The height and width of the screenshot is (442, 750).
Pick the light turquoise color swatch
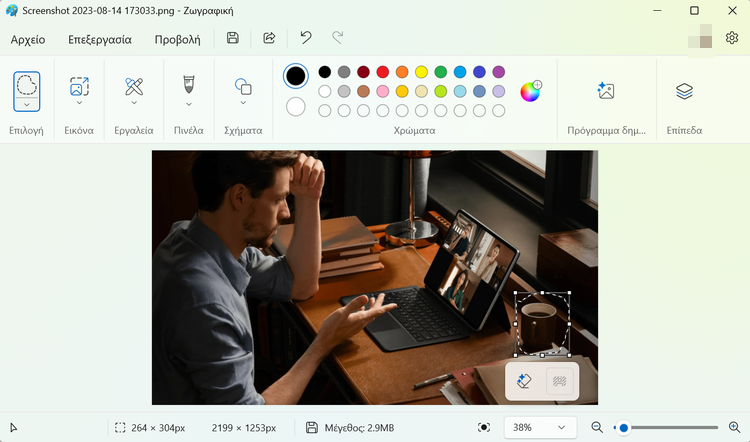tap(460, 91)
